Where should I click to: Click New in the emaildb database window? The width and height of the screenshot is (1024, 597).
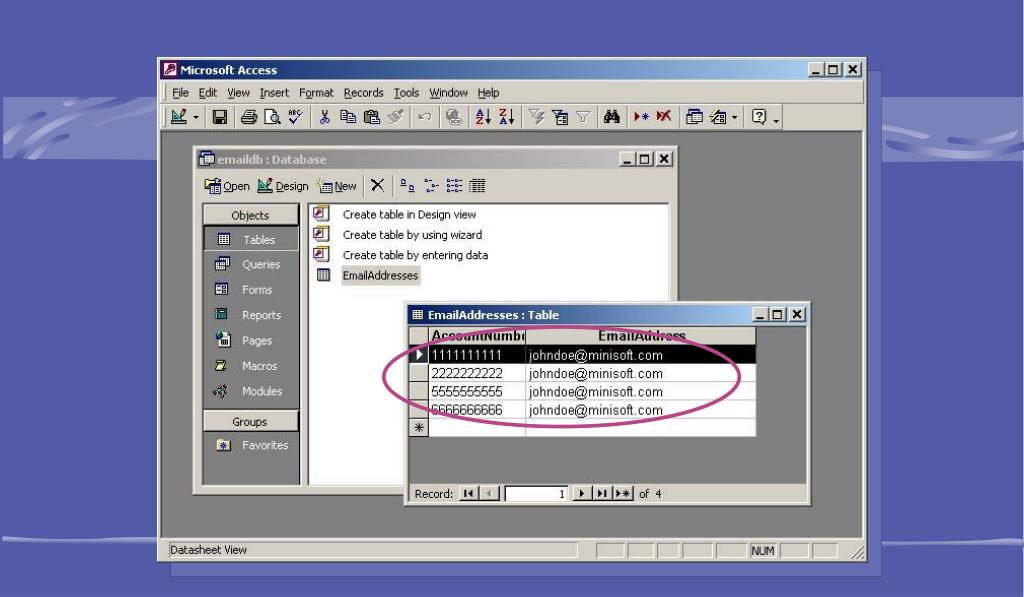click(x=337, y=186)
